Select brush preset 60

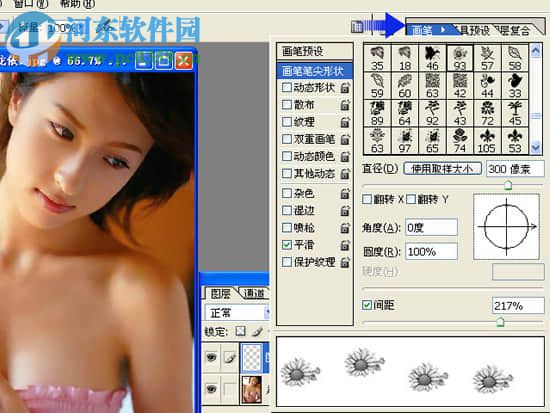(405, 86)
